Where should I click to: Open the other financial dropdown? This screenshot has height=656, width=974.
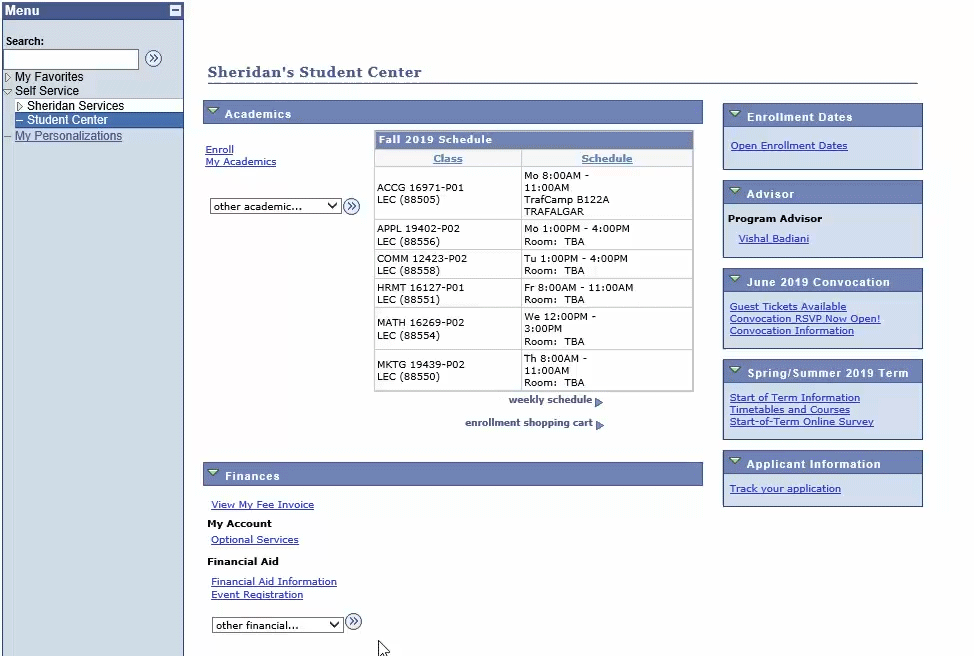coord(277,625)
